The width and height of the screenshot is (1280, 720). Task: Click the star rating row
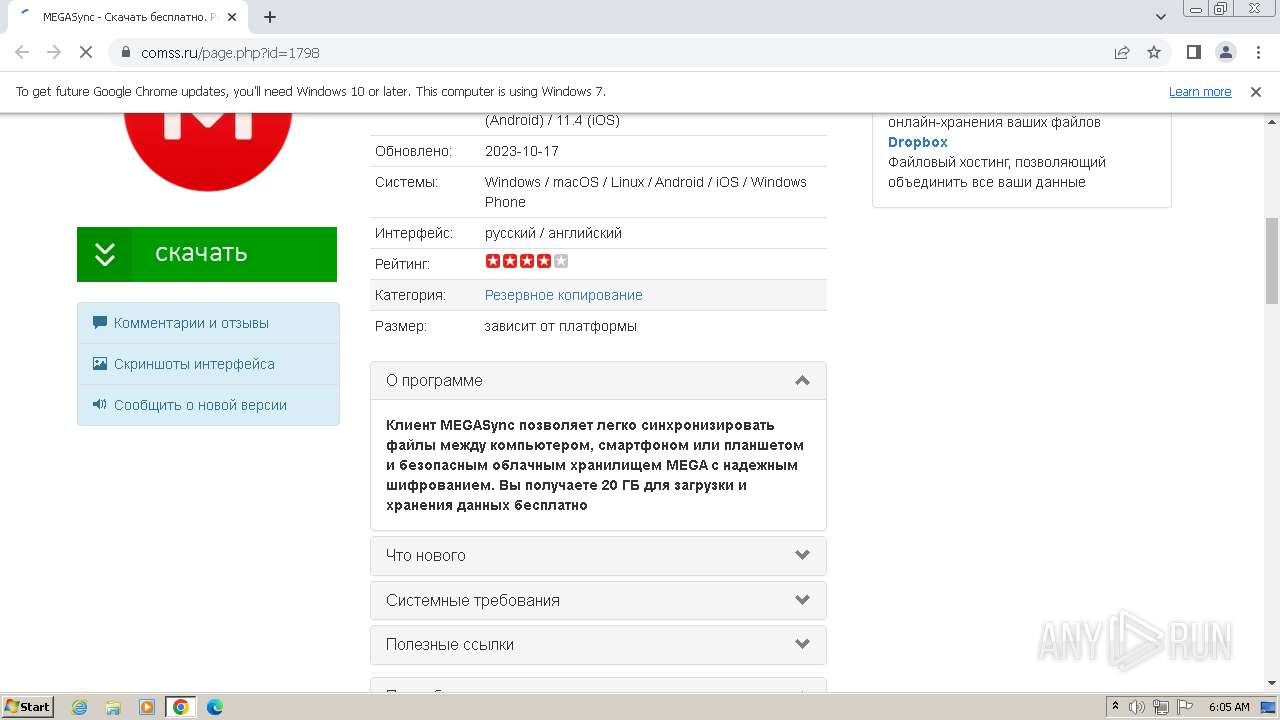(527, 262)
